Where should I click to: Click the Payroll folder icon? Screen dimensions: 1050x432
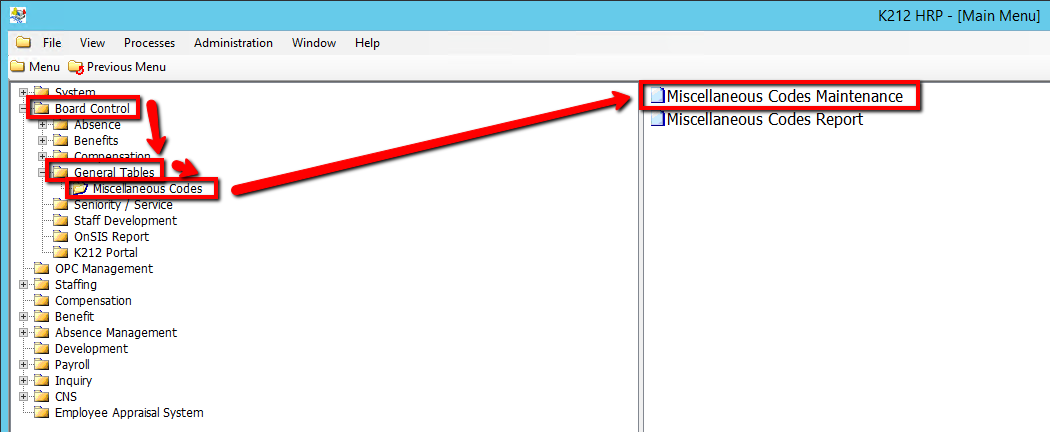click(x=41, y=365)
